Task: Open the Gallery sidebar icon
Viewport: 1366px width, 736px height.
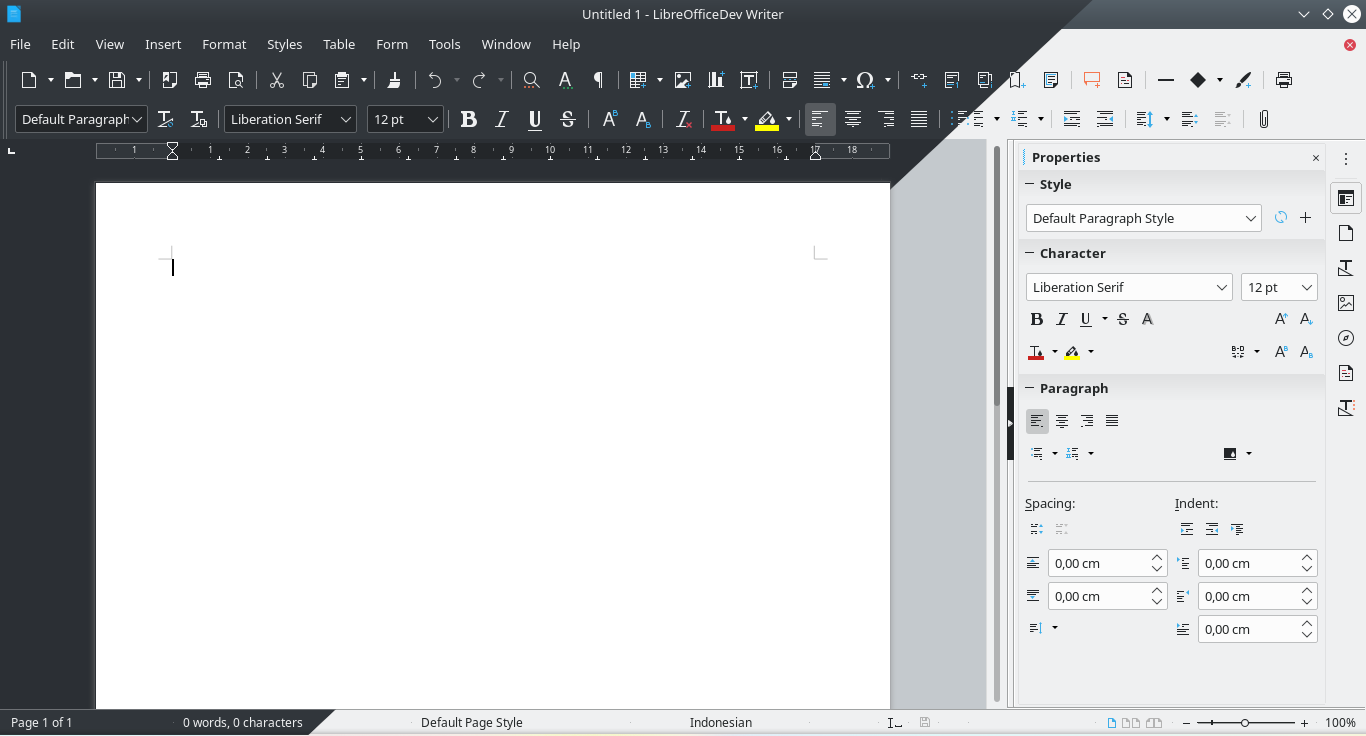Action: click(1345, 303)
